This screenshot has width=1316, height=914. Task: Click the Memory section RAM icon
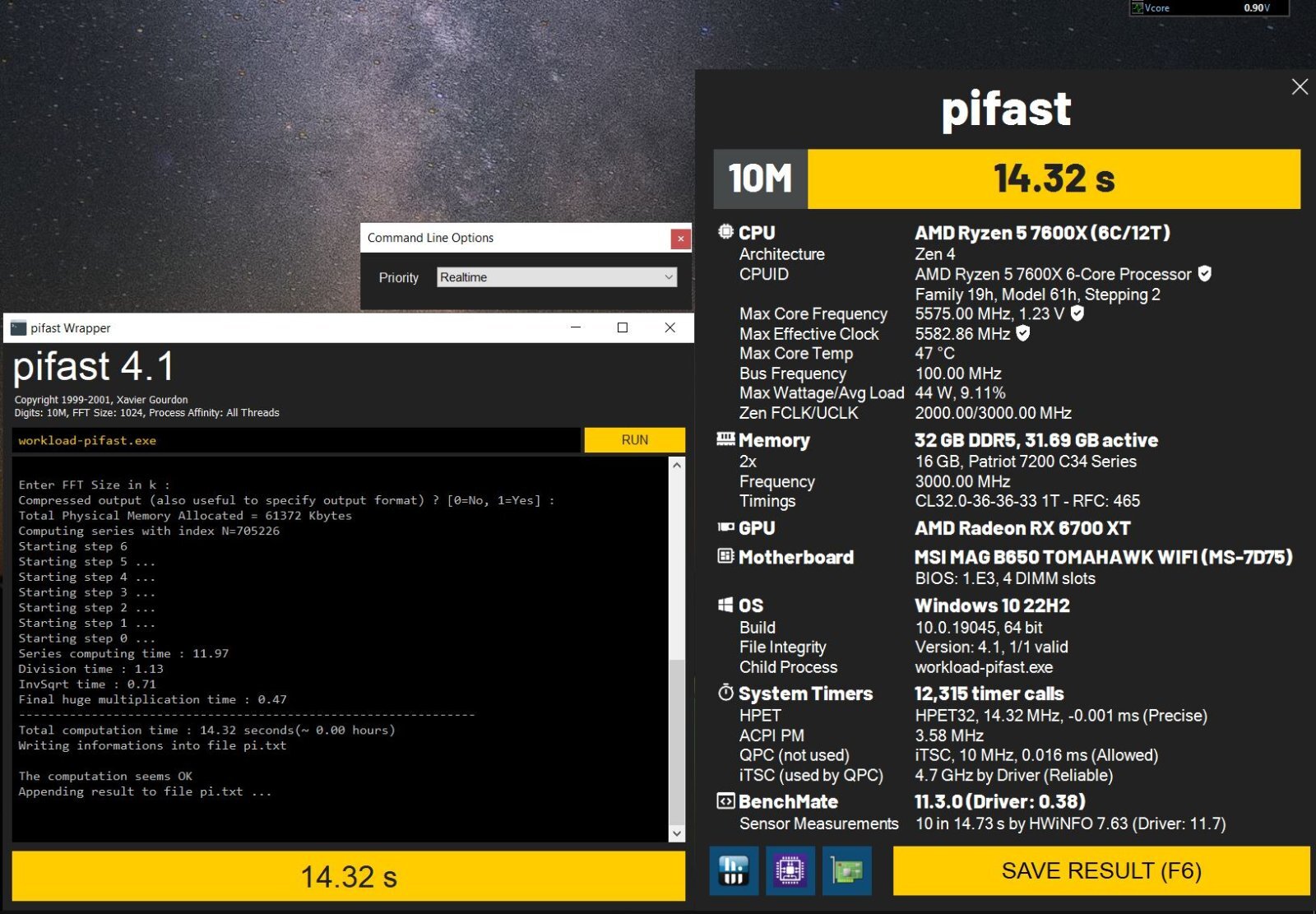725,439
